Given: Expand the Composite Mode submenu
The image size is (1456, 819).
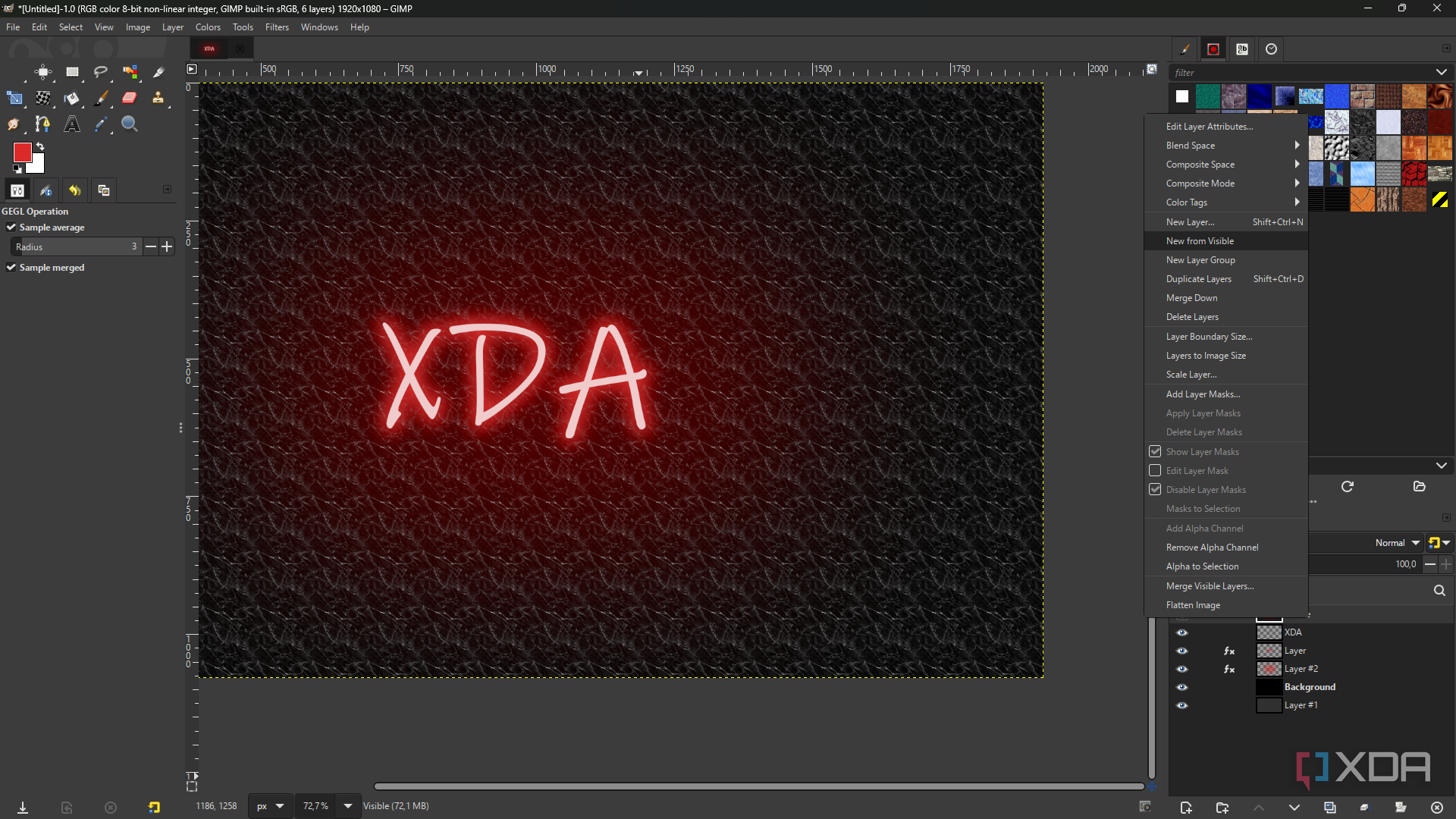Looking at the screenshot, I should (x=1226, y=184).
